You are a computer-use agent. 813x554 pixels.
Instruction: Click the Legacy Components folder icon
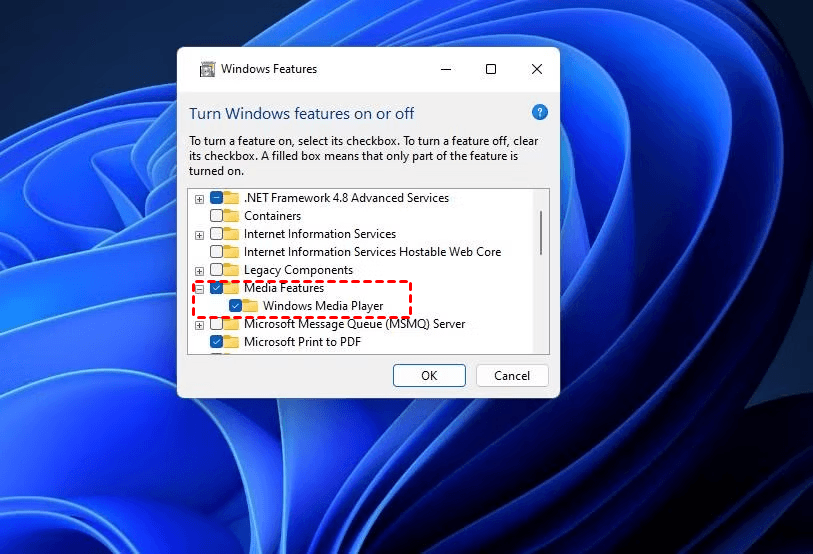coord(232,270)
